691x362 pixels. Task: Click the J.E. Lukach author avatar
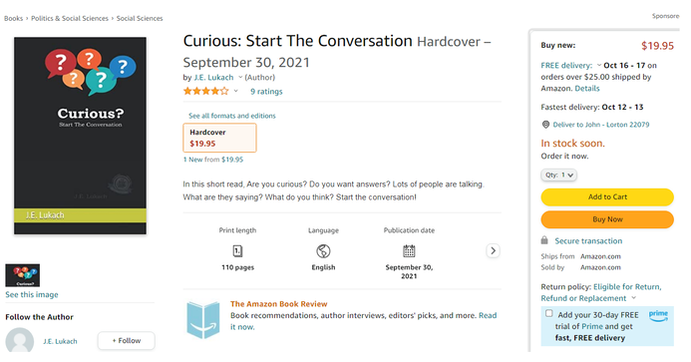tap(19, 340)
